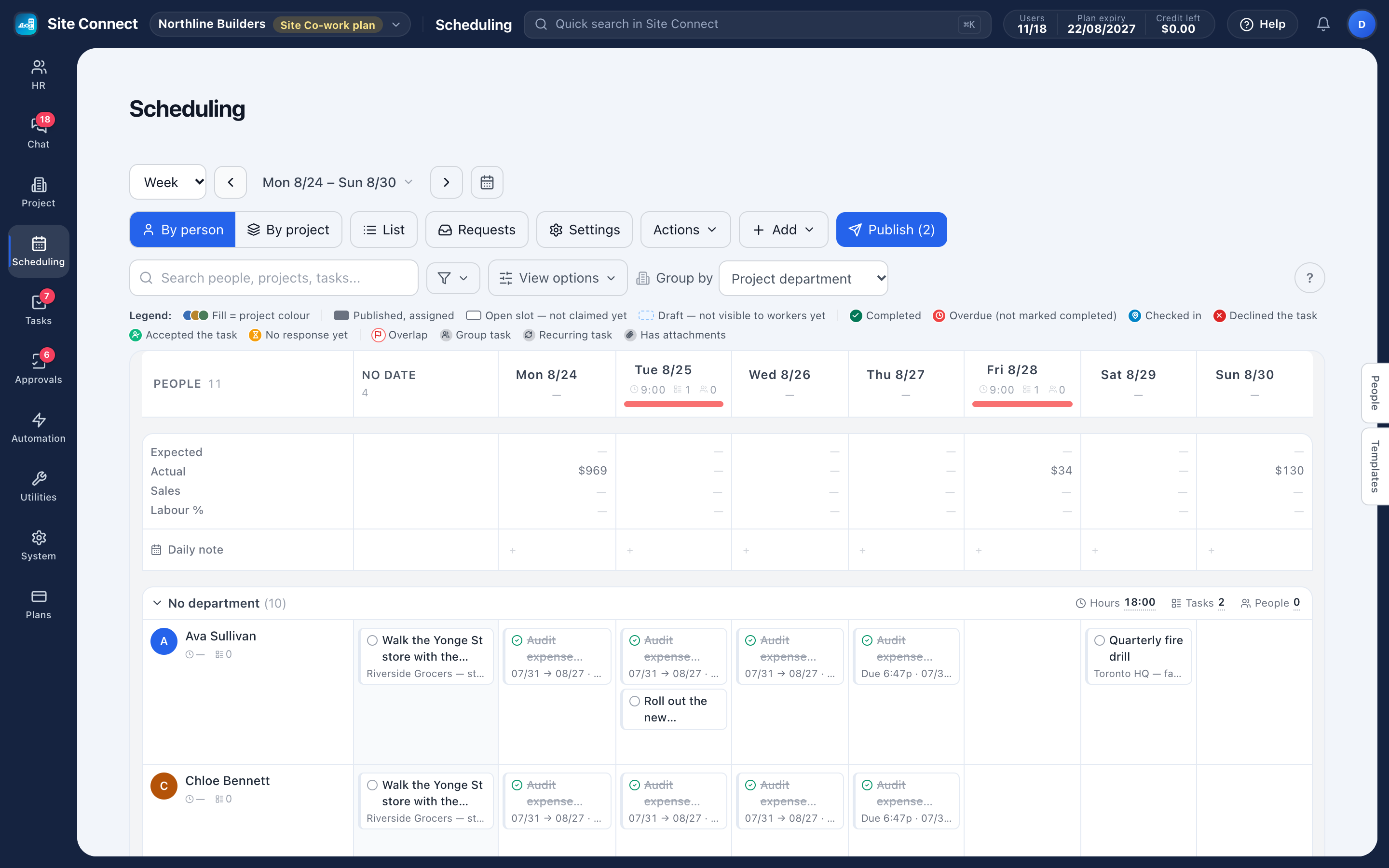
Task: Open Automation section
Action: pos(39,427)
